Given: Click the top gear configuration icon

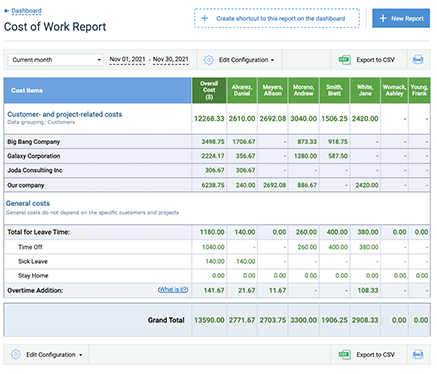Looking at the screenshot, I should 209,60.
